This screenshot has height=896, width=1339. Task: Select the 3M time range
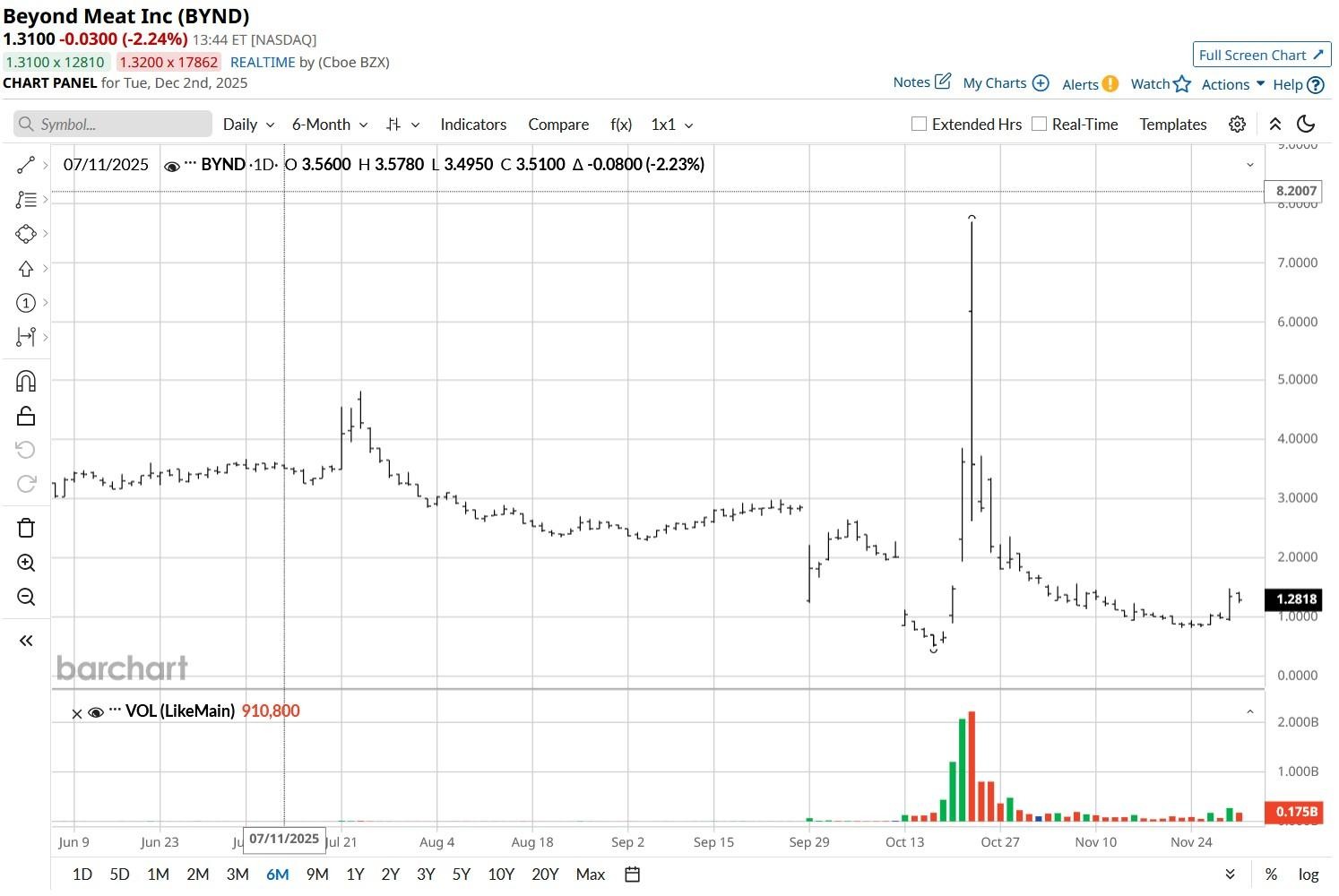coord(238,874)
